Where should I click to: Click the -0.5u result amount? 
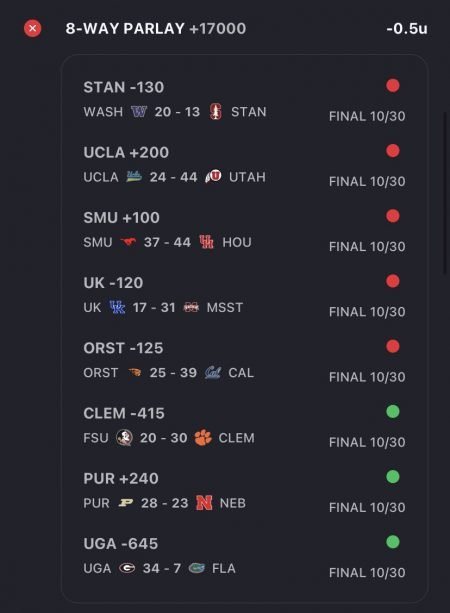407,29
